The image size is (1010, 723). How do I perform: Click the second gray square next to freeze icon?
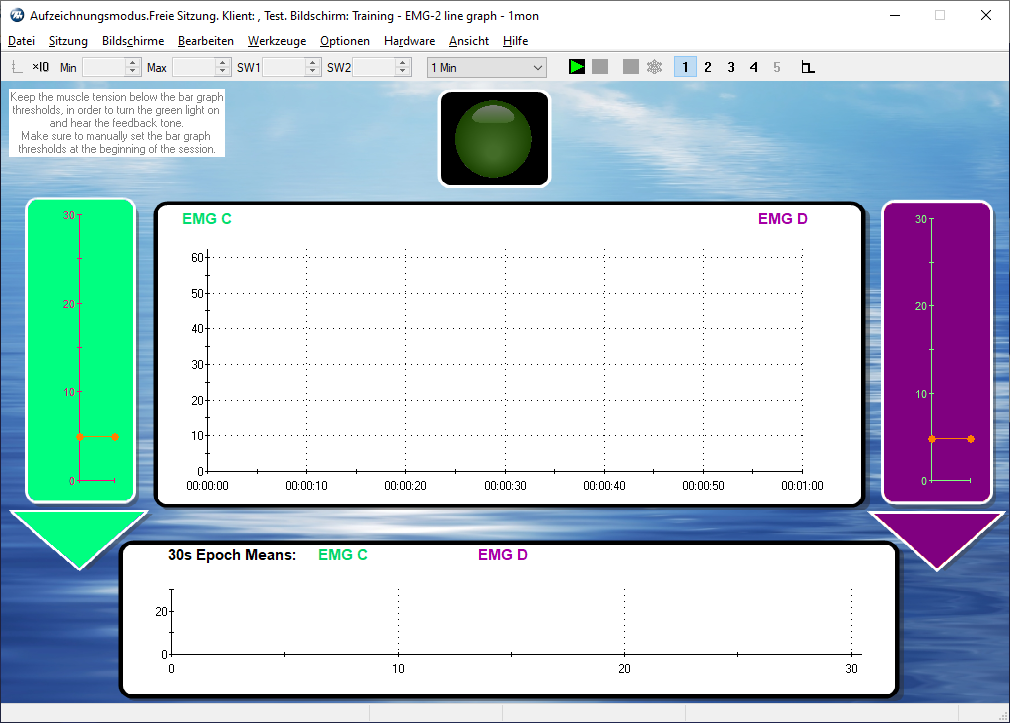click(x=631, y=67)
